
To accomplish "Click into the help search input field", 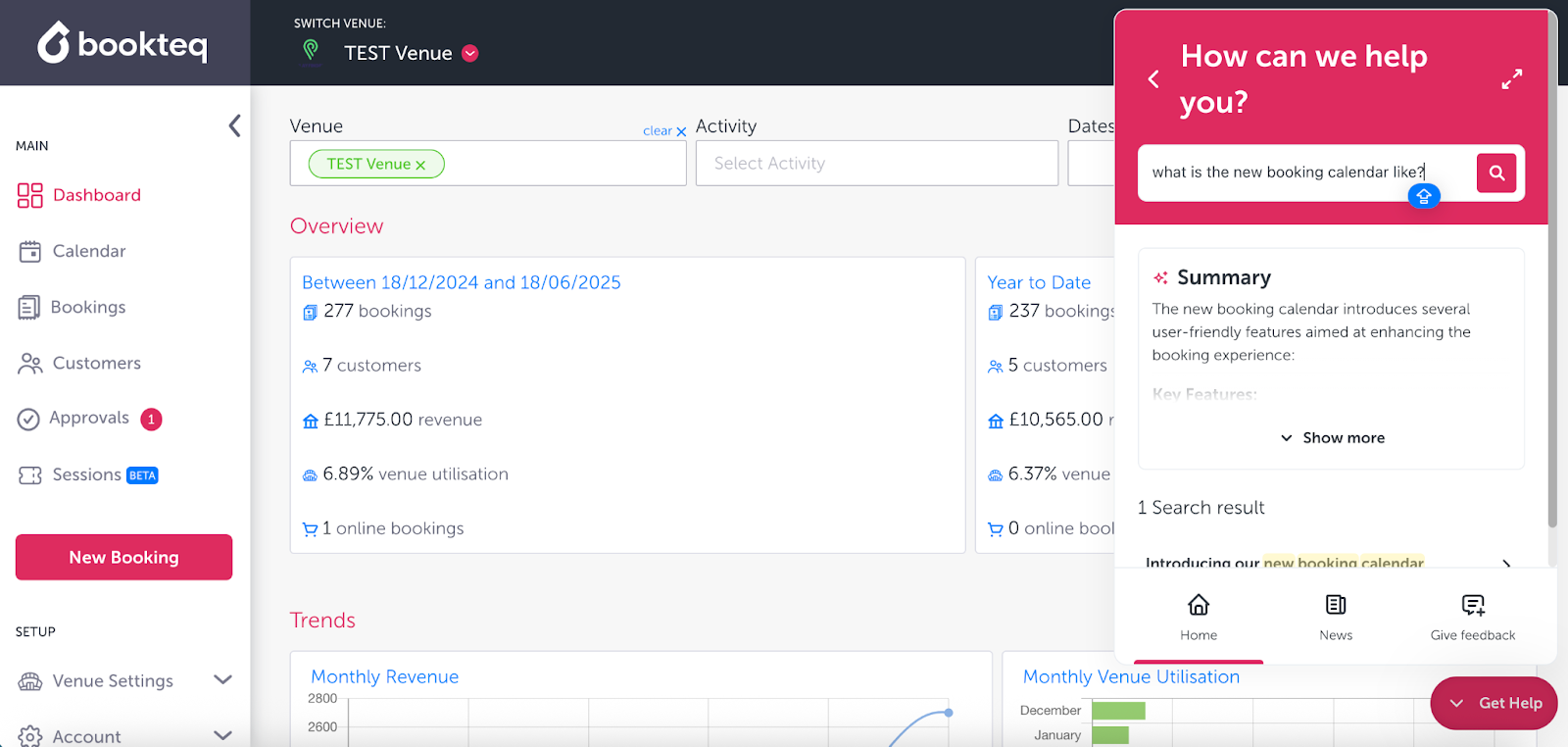I will click(x=1306, y=173).
